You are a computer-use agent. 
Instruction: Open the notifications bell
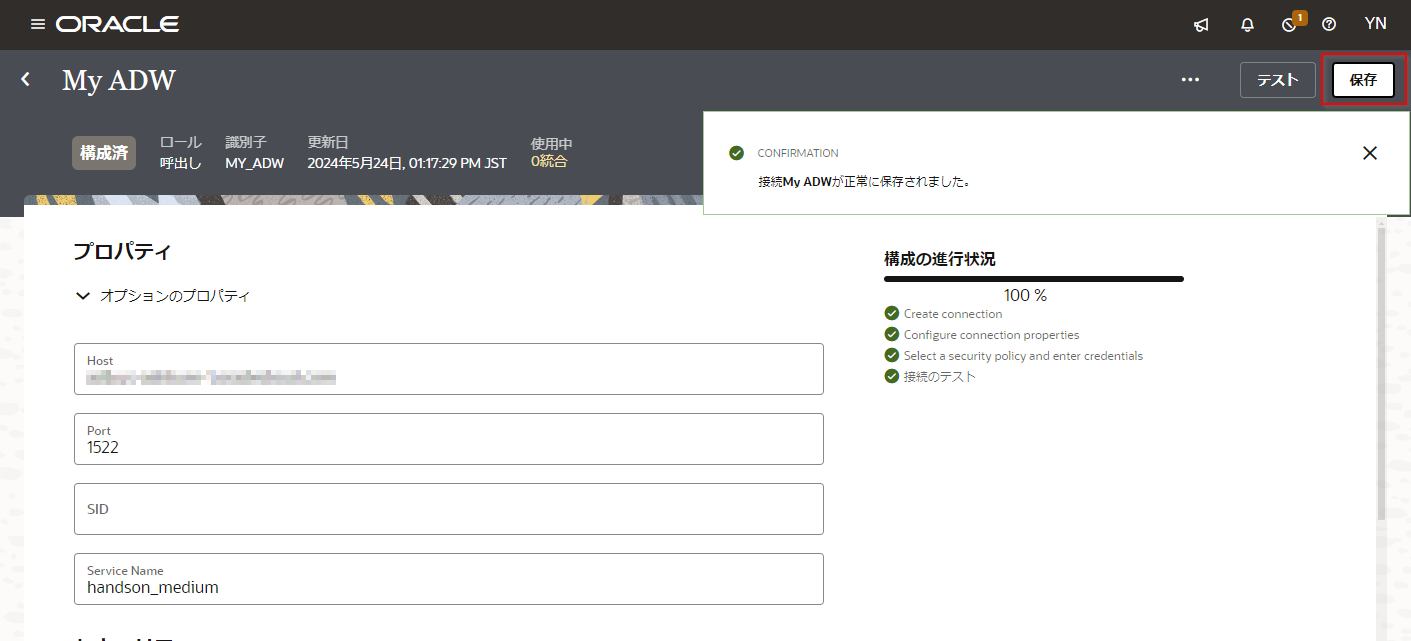click(1247, 25)
